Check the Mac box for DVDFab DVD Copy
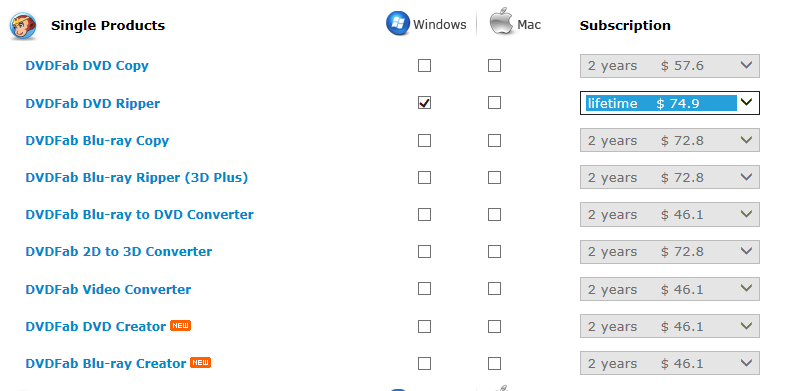Image resolution: width=803 pixels, height=391 pixels. 494,66
